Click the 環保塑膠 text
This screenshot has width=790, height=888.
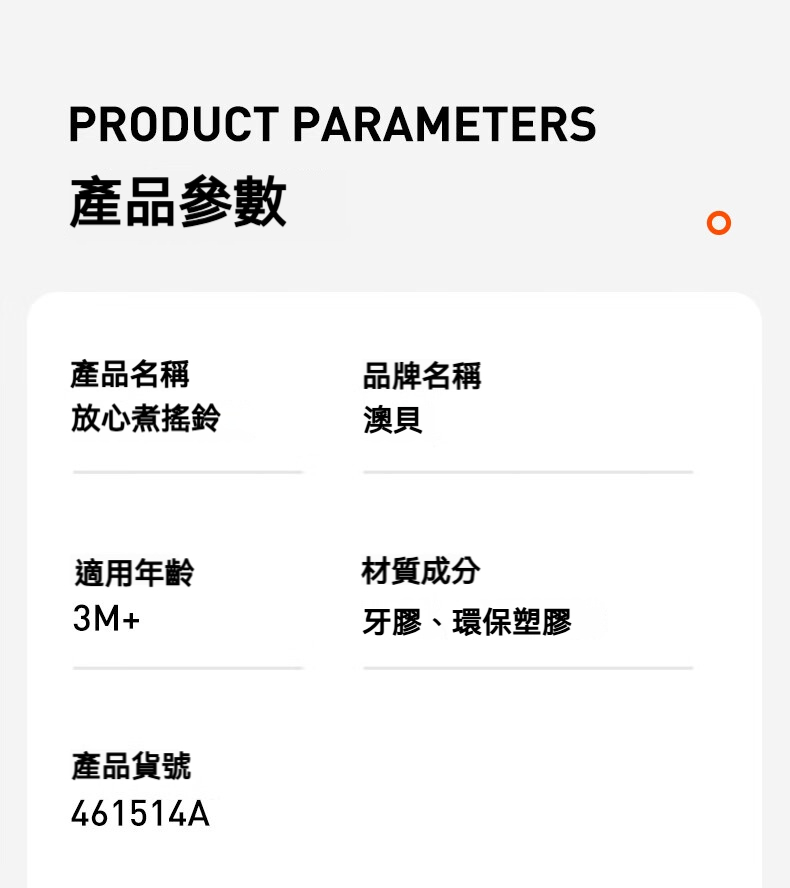pos(513,622)
